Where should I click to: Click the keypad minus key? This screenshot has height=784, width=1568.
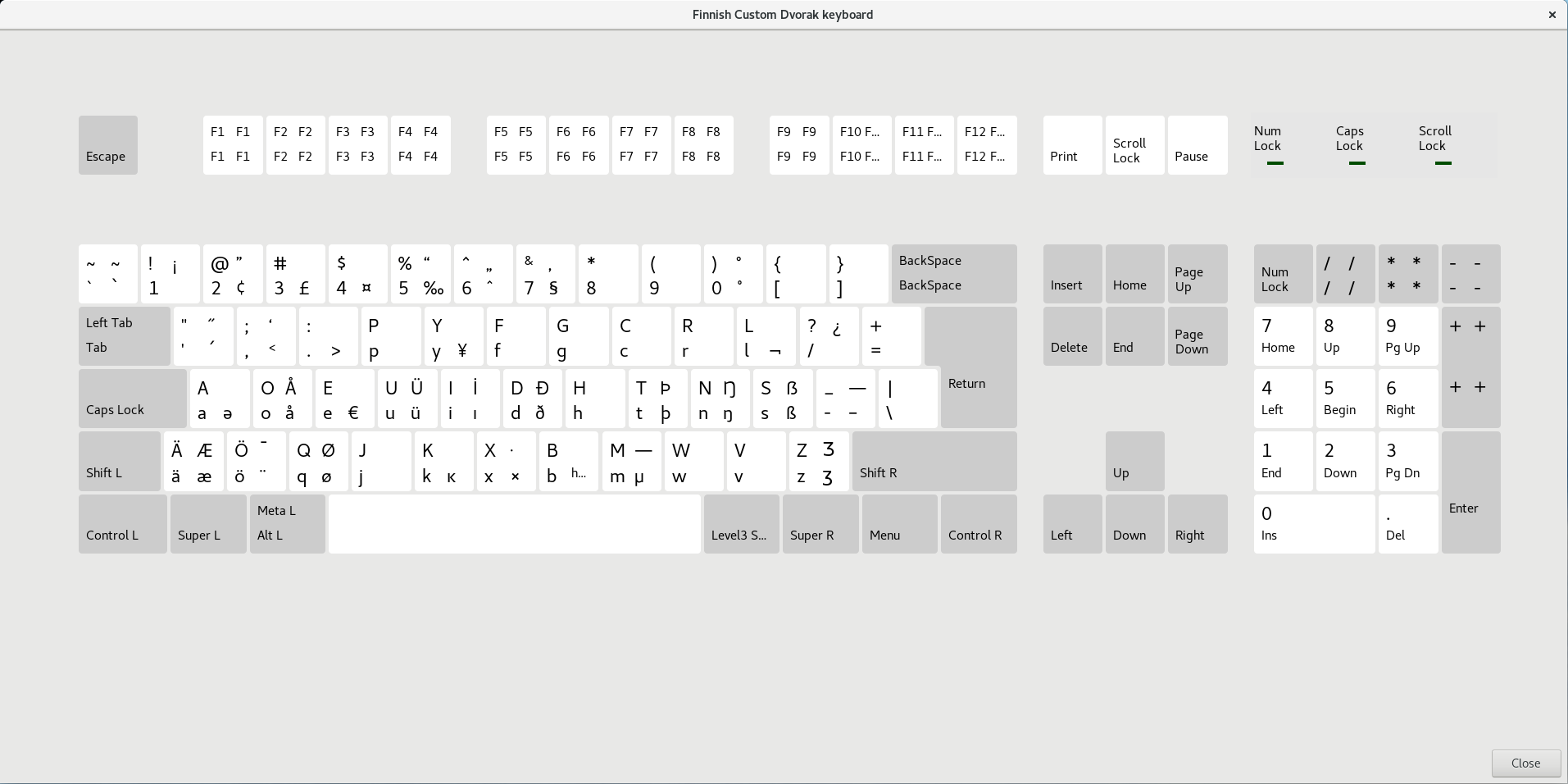1471,274
